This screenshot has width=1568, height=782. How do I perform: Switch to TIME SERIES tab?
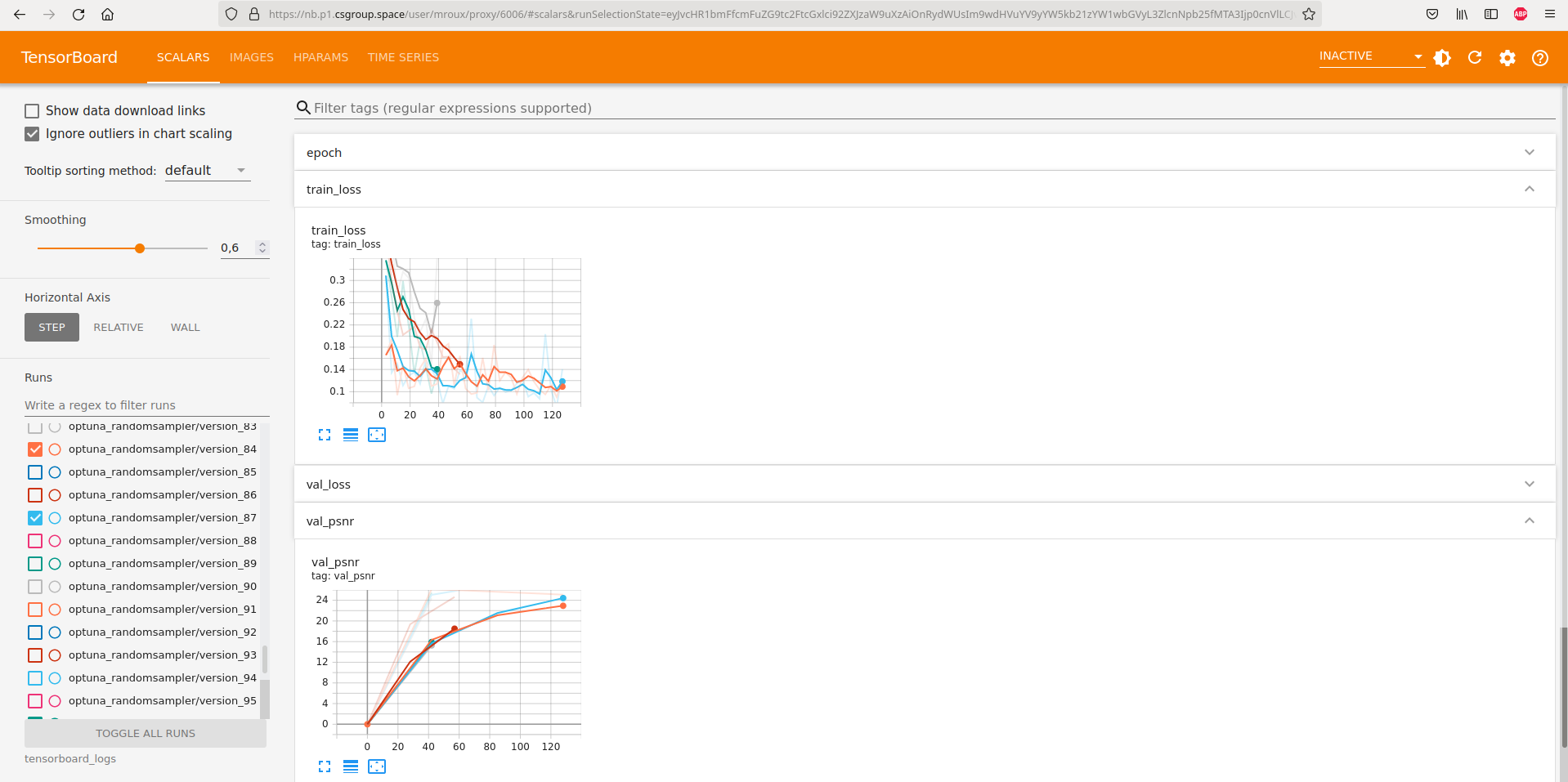coord(403,57)
